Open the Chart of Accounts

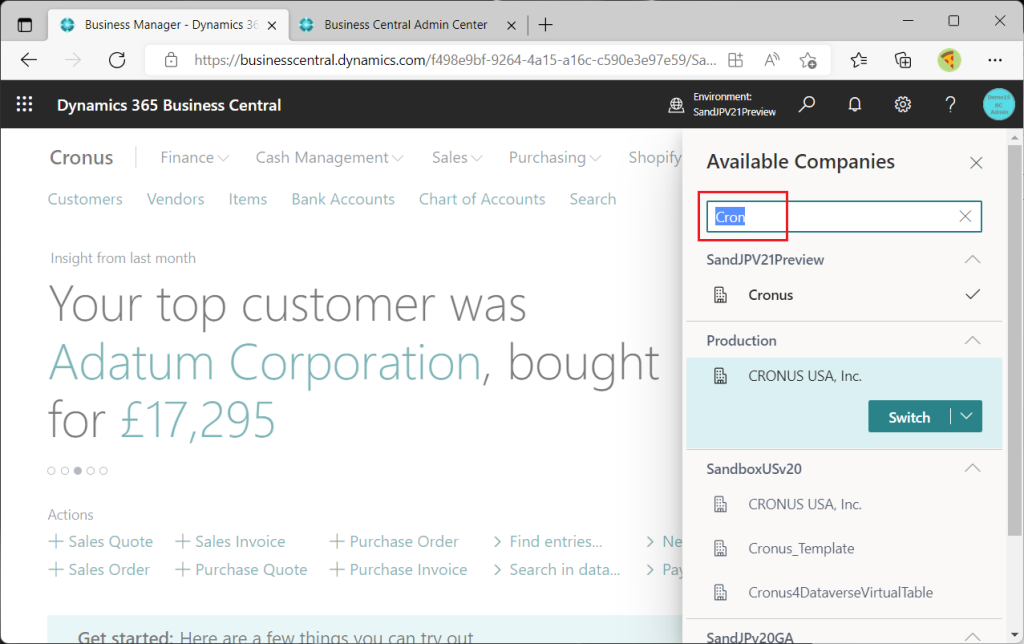point(482,199)
